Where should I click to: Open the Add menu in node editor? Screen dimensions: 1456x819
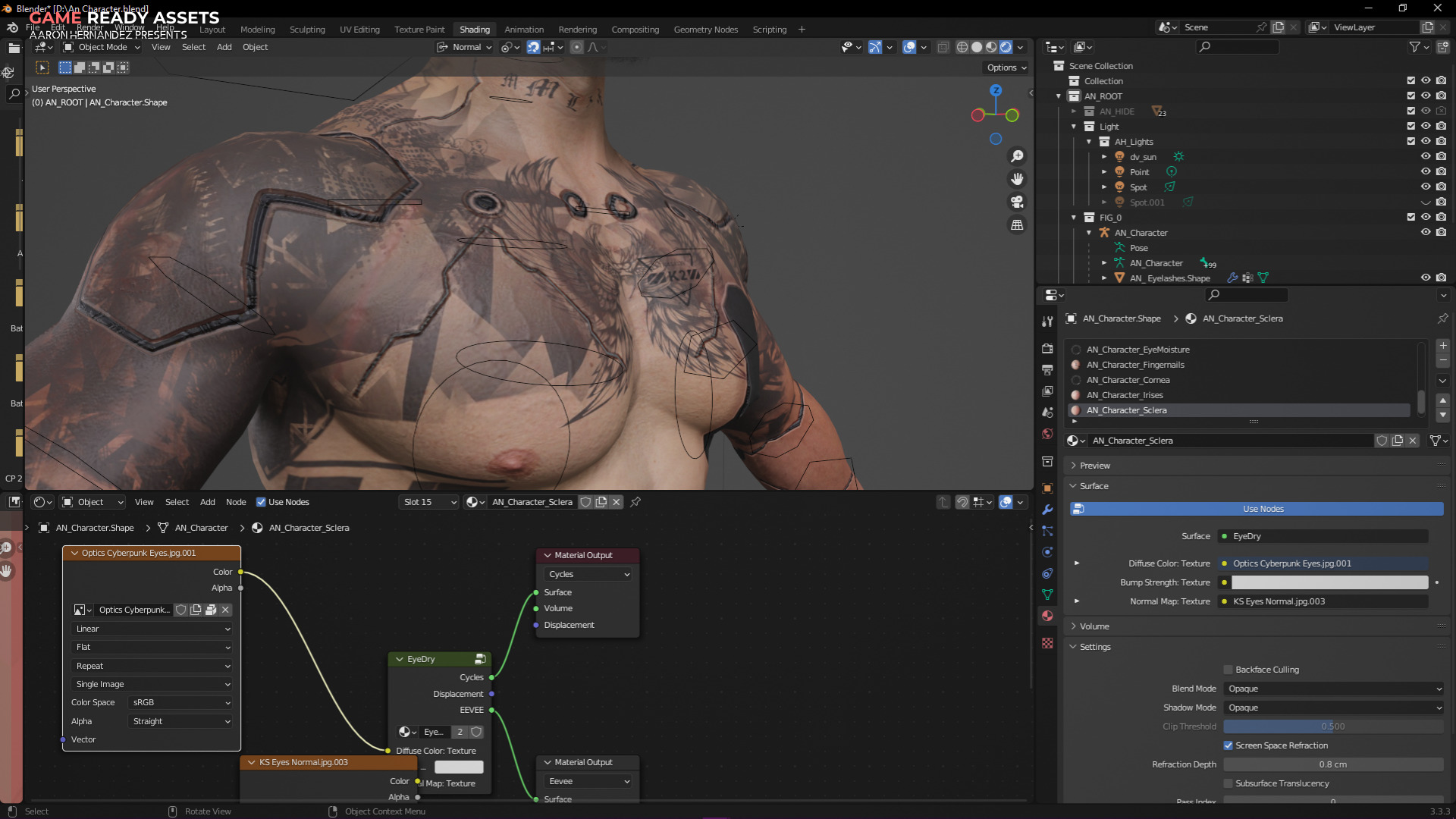[207, 502]
